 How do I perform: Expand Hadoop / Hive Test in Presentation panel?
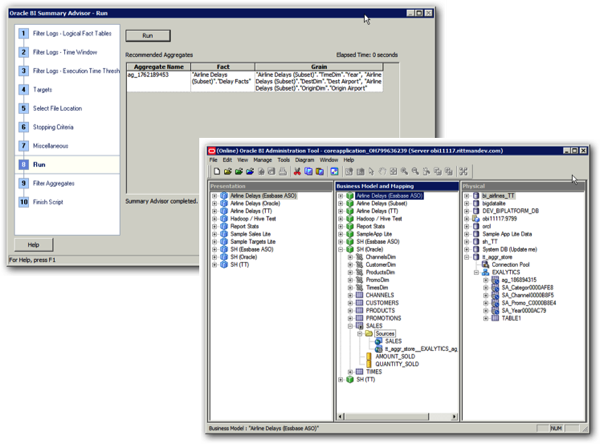tap(215, 219)
